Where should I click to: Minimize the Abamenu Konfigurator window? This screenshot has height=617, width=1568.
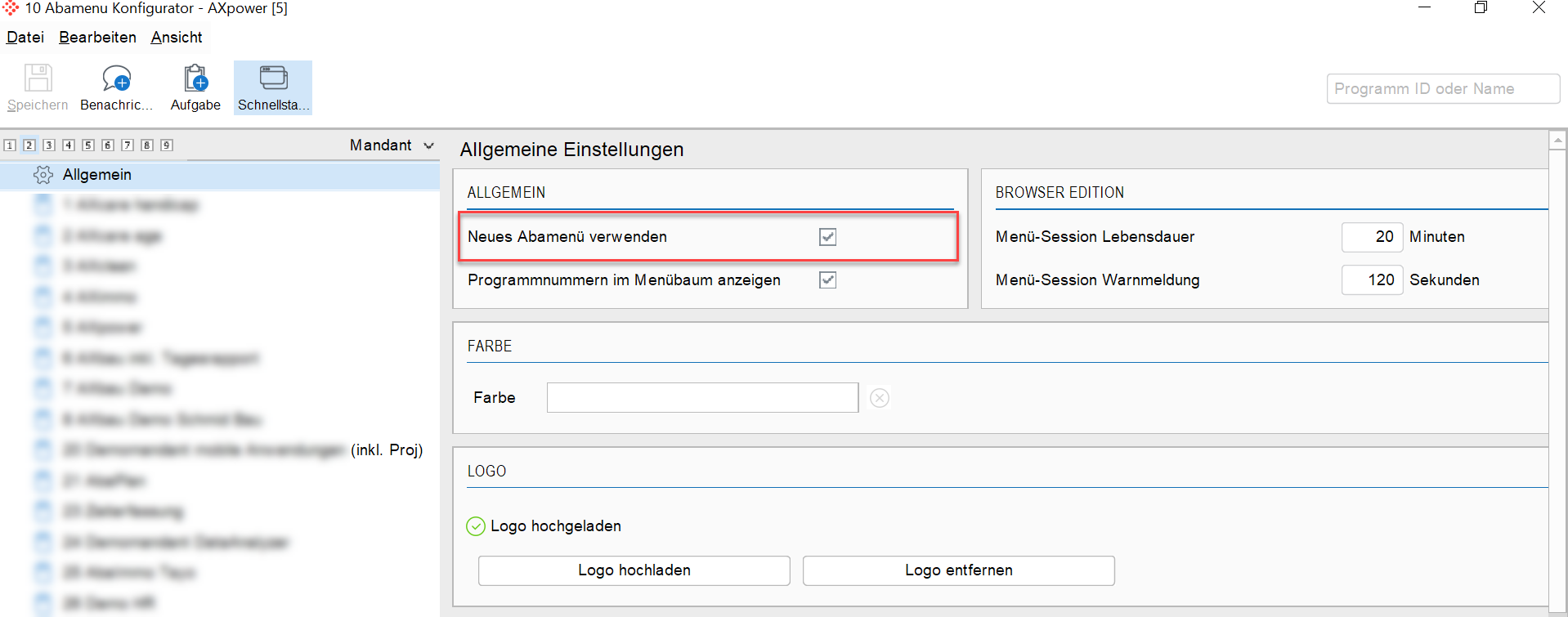click(1425, 8)
